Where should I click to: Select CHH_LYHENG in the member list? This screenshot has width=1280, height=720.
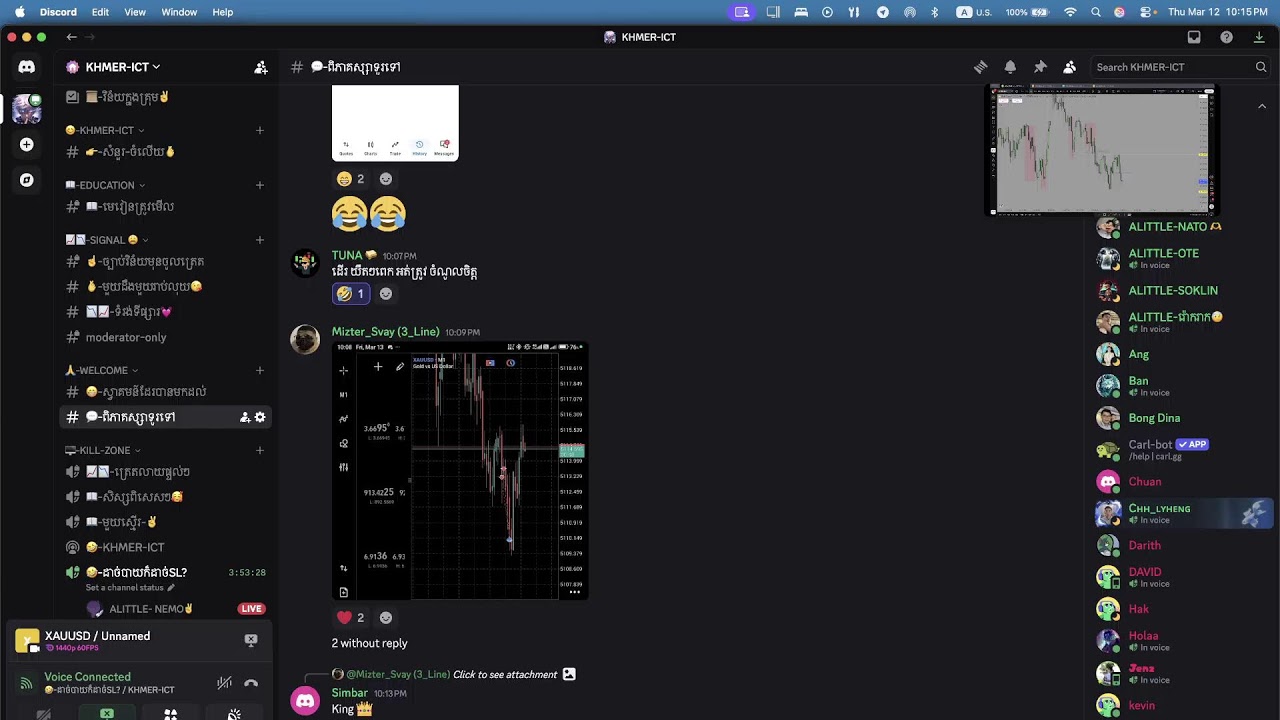1183,513
